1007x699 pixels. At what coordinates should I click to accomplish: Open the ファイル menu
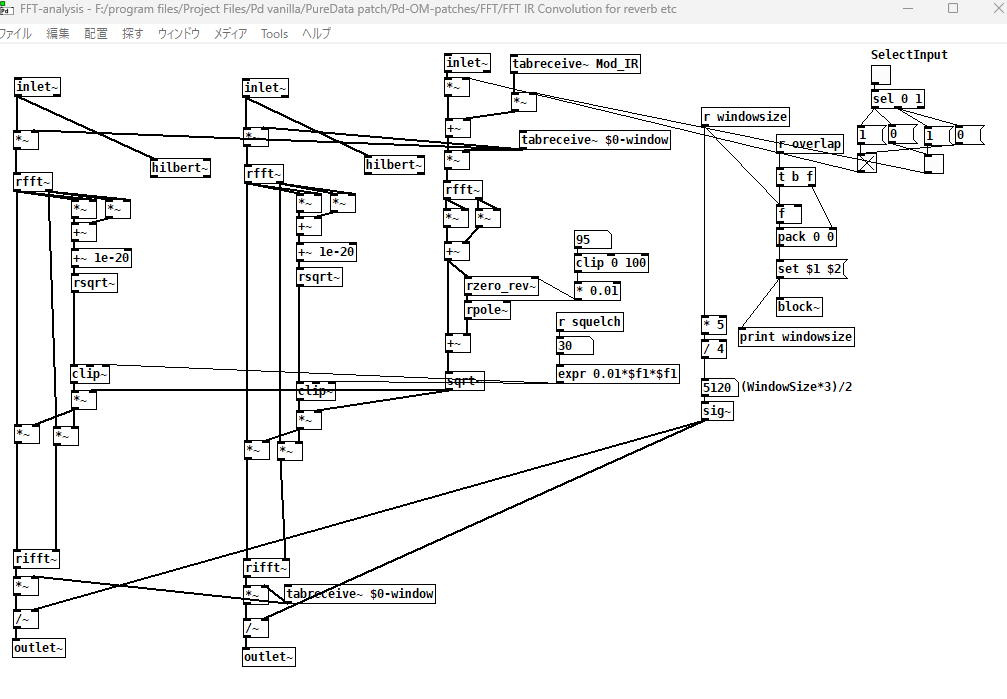(x=15, y=33)
